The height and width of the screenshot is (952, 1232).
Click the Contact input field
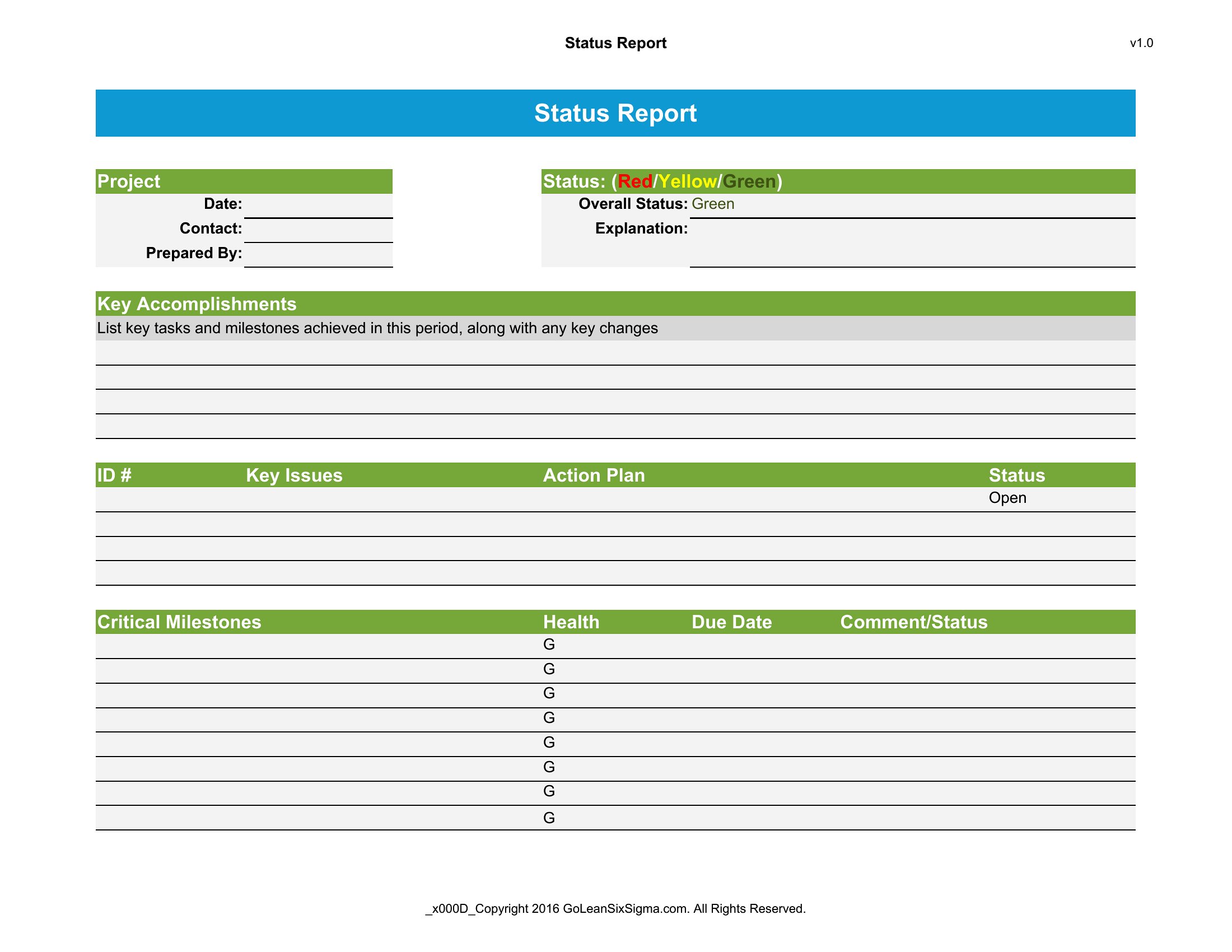[318, 230]
